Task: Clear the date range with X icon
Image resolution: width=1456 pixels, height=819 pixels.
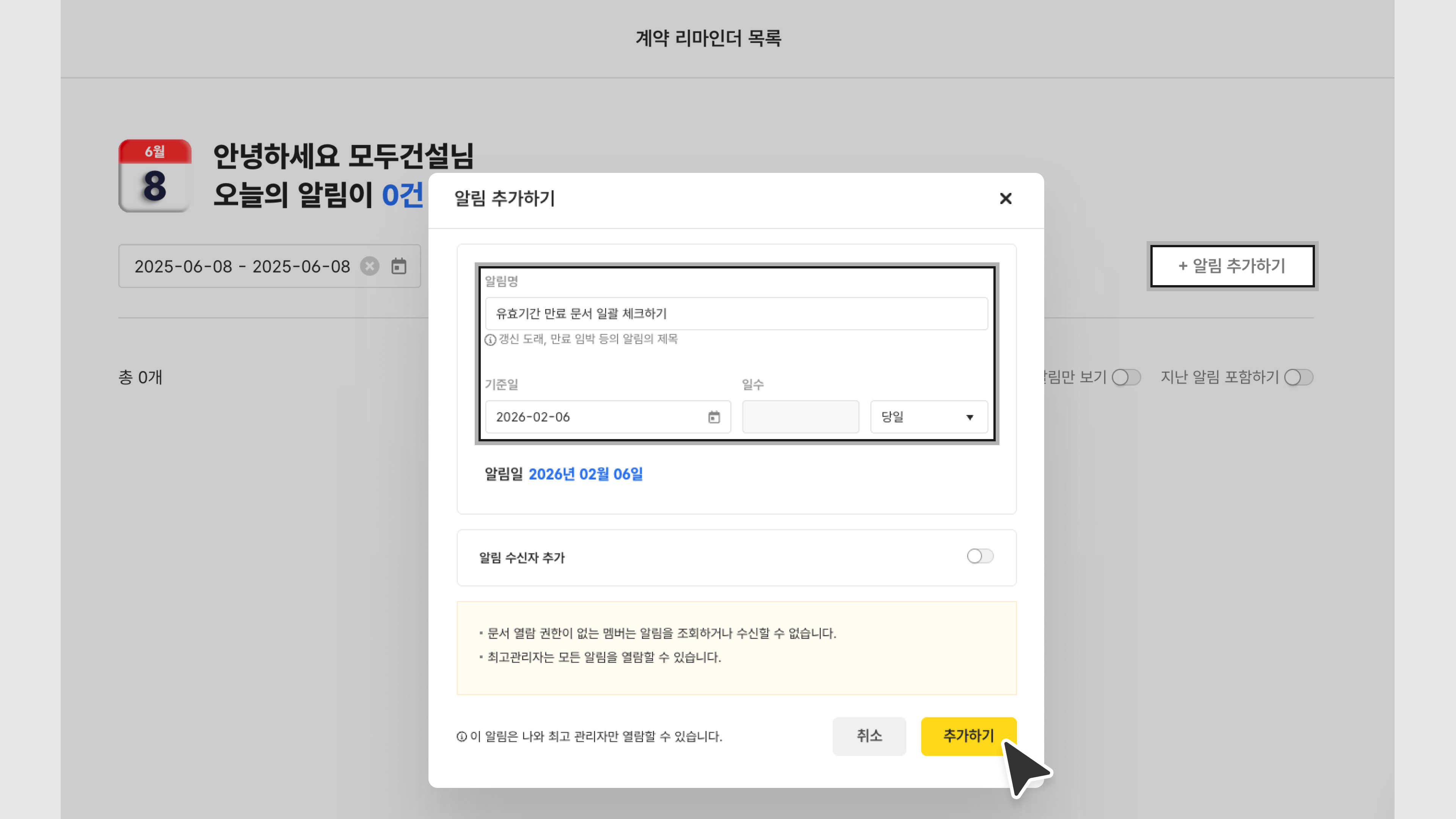Action: (x=370, y=266)
